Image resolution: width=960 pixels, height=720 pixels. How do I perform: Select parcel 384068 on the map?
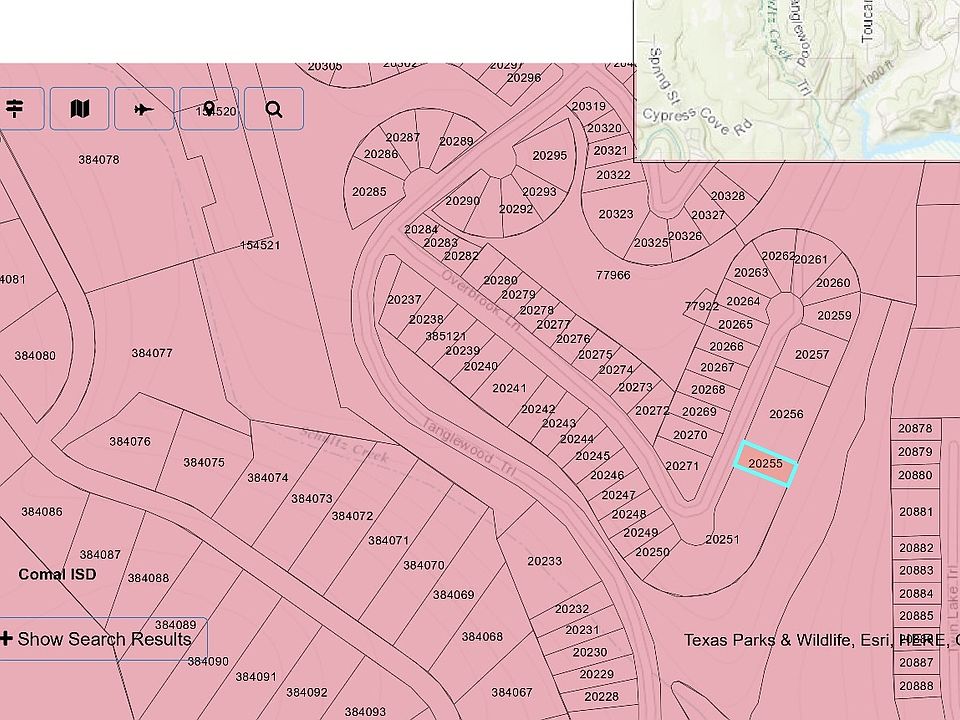(x=482, y=637)
